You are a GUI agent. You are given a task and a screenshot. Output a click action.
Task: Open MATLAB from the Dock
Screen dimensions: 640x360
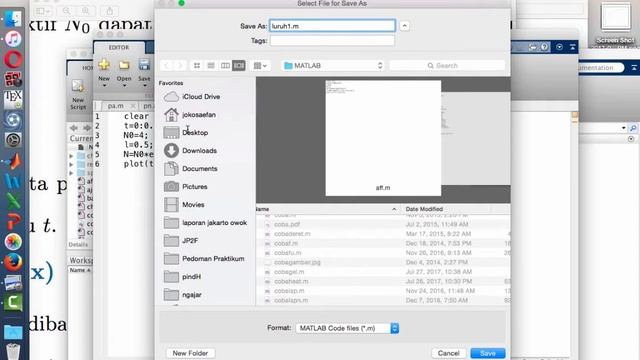point(13,161)
